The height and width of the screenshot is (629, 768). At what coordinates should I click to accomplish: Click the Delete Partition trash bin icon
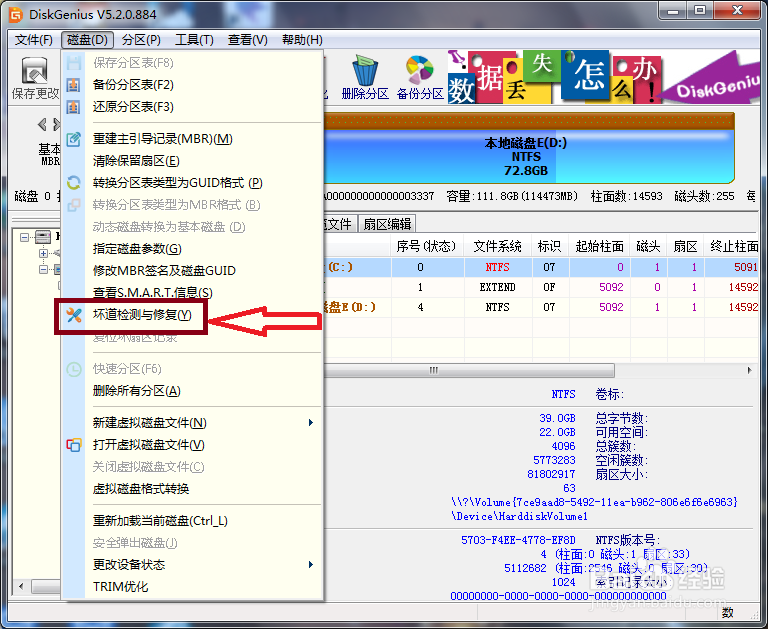click(x=365, y=70)
